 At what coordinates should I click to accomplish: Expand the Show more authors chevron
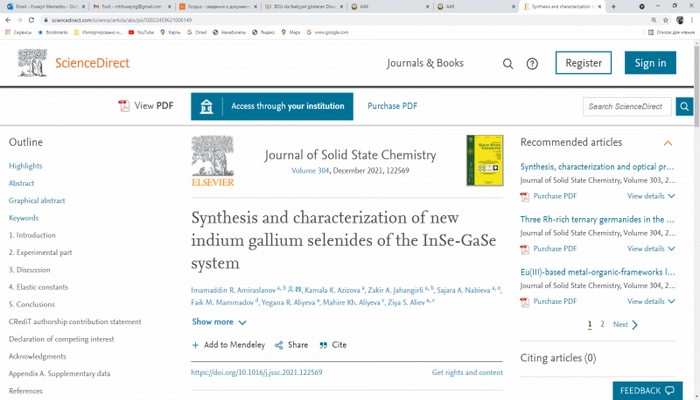243,322
